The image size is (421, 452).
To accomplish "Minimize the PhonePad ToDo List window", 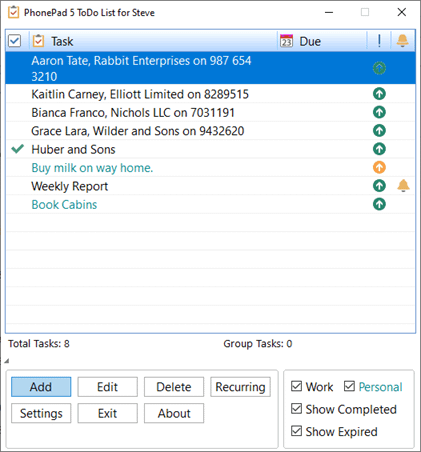I will click(x=329, y=12).
